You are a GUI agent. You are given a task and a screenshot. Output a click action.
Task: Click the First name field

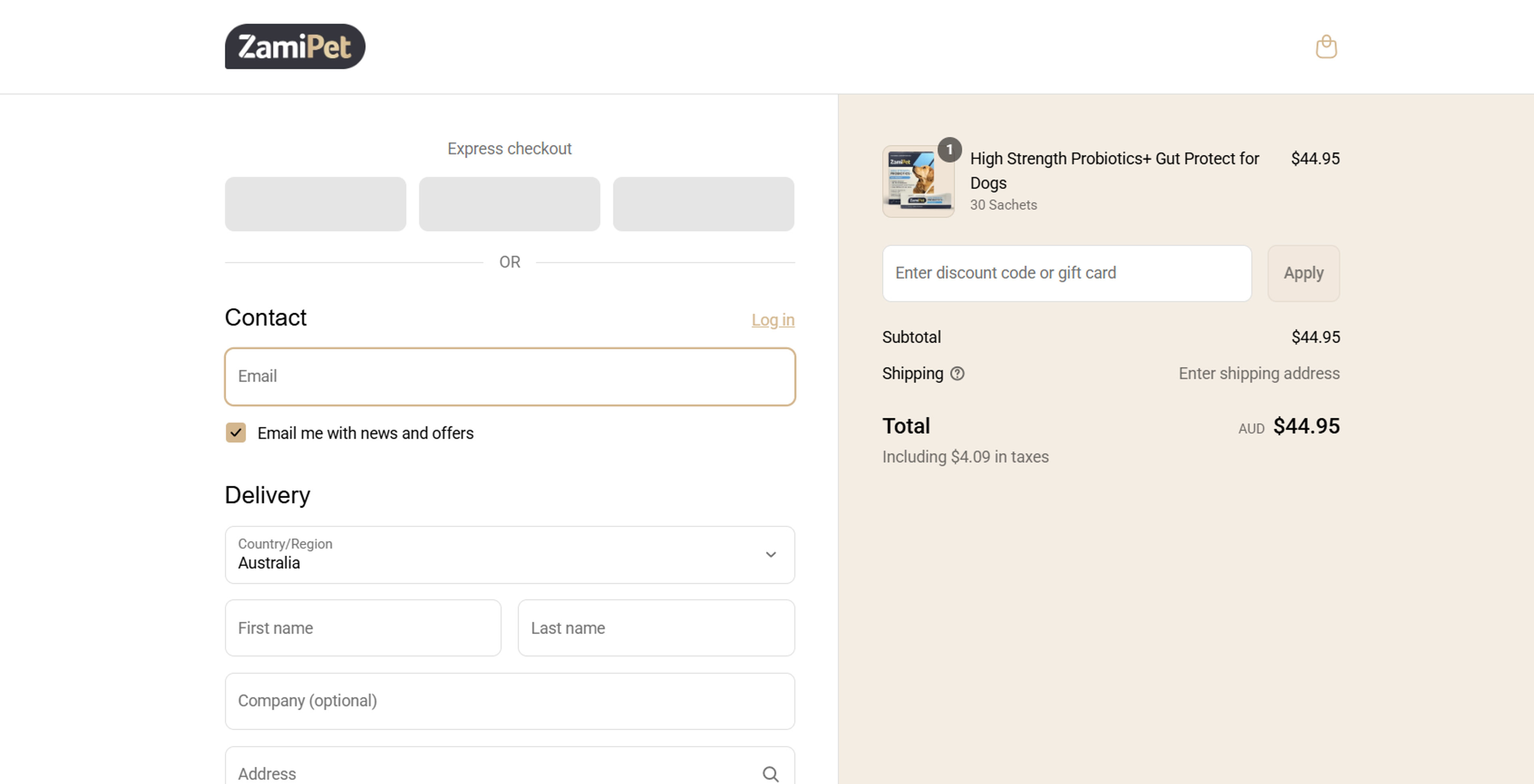[363, 628]
